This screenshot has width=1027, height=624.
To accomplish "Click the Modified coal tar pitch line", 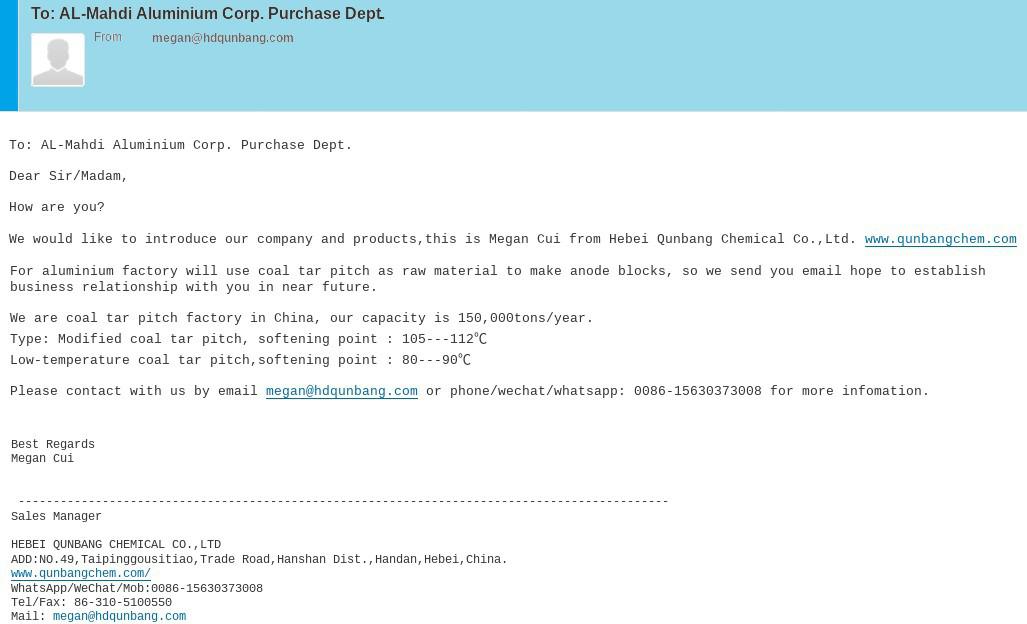I will click(x=248, y=339).
